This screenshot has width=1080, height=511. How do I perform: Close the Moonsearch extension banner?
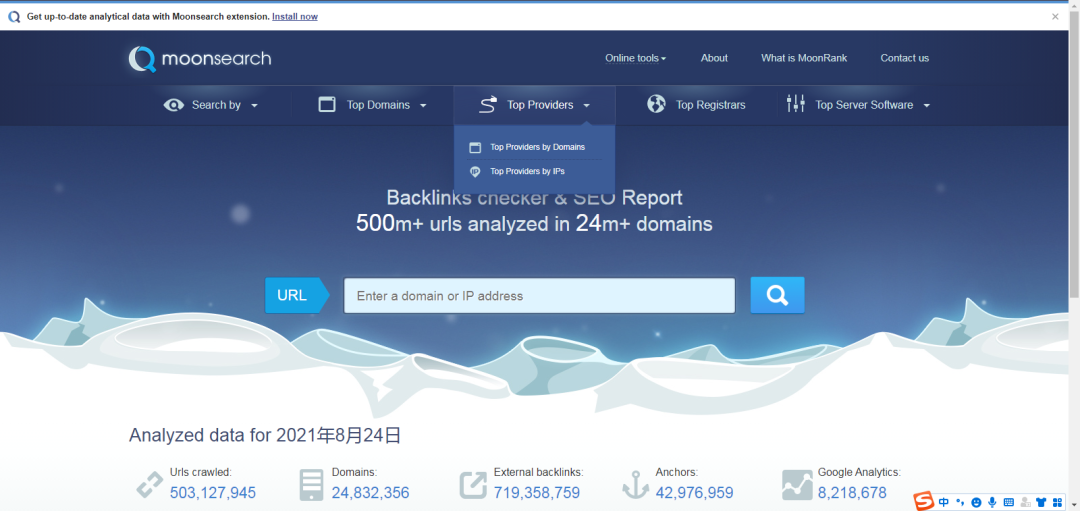(x=1055, y=17)
